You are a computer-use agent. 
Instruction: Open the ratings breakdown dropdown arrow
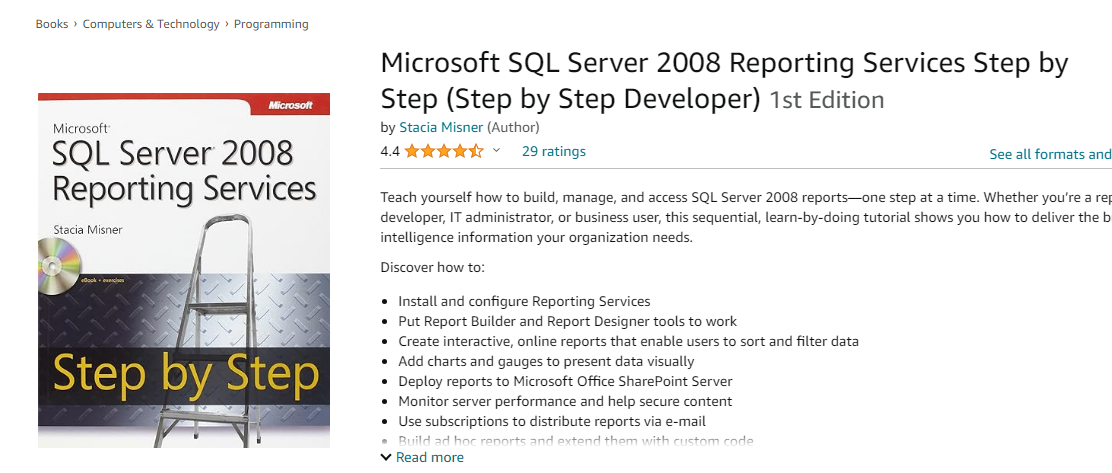[496, 150]
